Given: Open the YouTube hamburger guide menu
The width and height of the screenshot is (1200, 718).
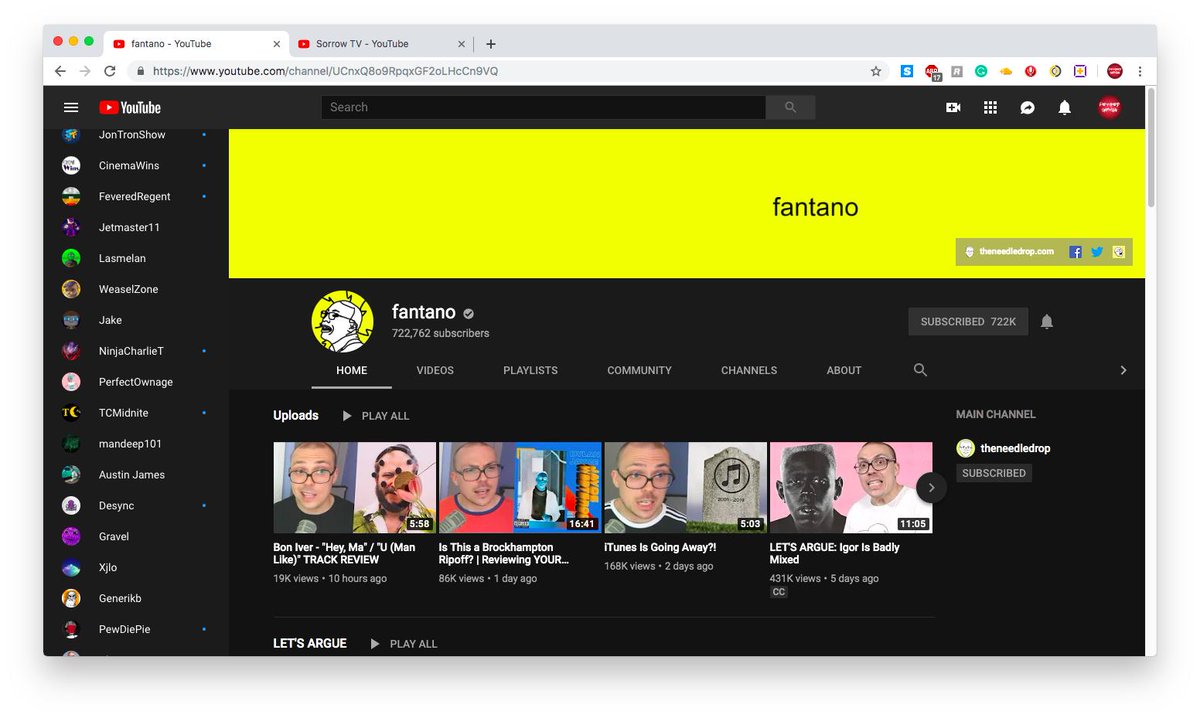Looking at the screenshot, I should (71, 107).
